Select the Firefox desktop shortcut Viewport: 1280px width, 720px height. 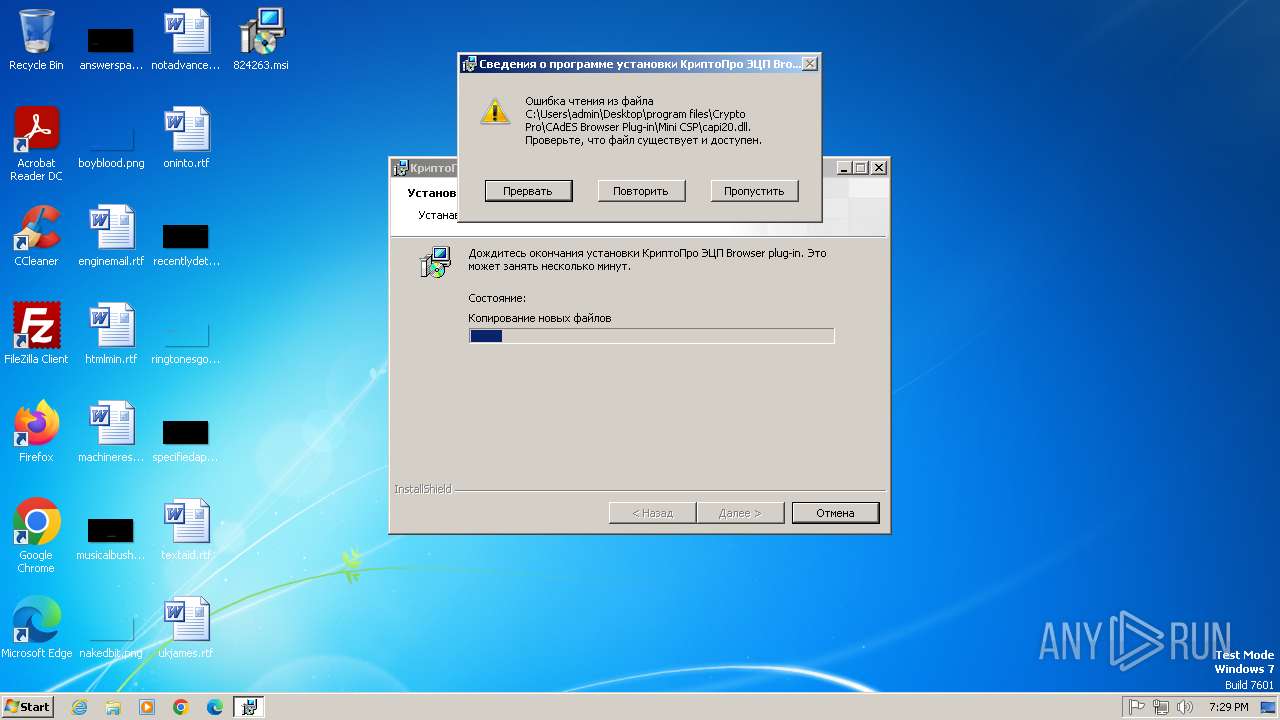pos(36,432)
